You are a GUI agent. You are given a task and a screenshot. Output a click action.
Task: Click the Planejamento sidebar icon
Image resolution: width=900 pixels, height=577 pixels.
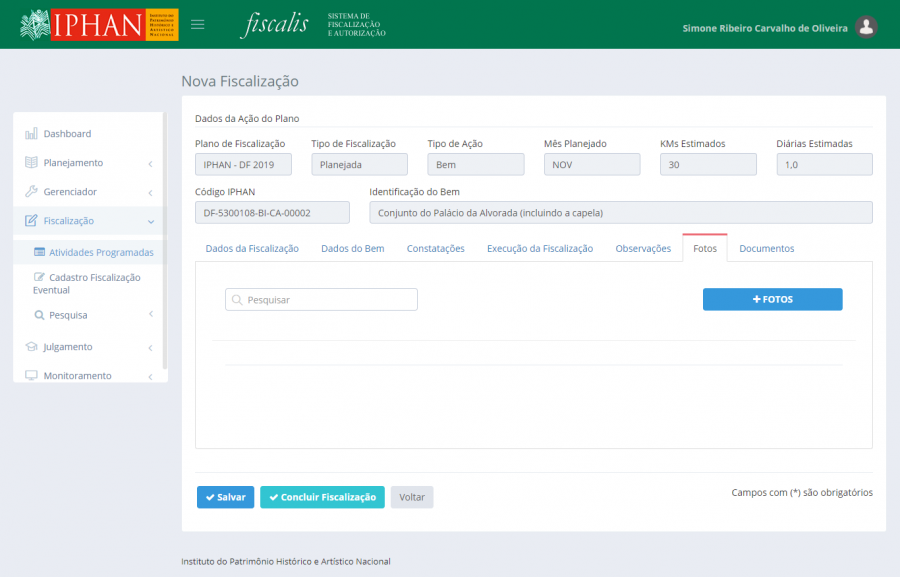pyautogui.click(x=31, y=163)
